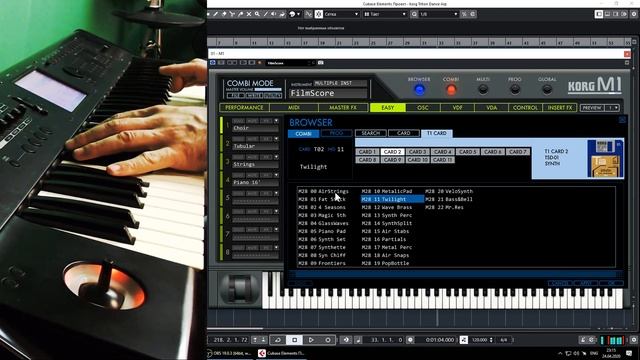Open the PERFORMANCE tab
Screen dimensions: 640x360
click(244, 108)
